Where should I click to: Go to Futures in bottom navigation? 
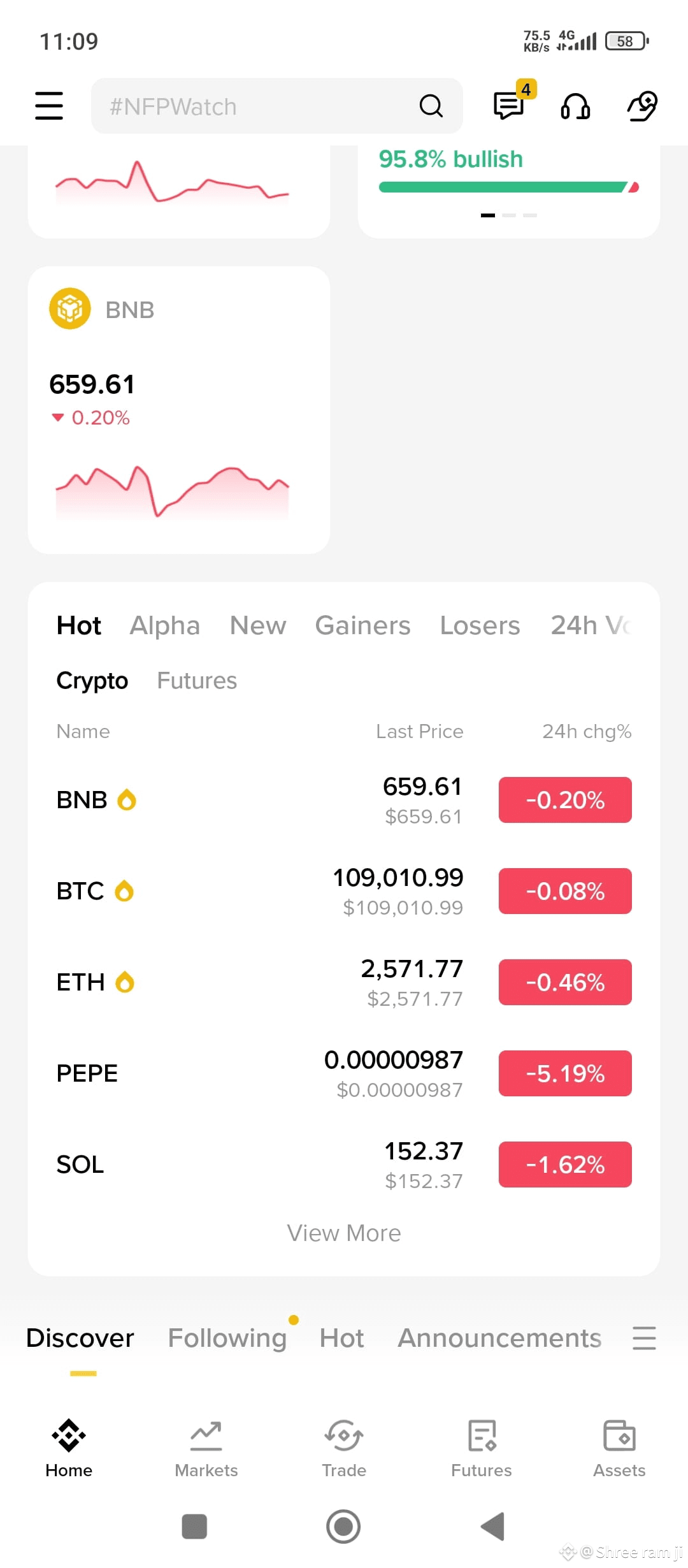(482, 1449)
